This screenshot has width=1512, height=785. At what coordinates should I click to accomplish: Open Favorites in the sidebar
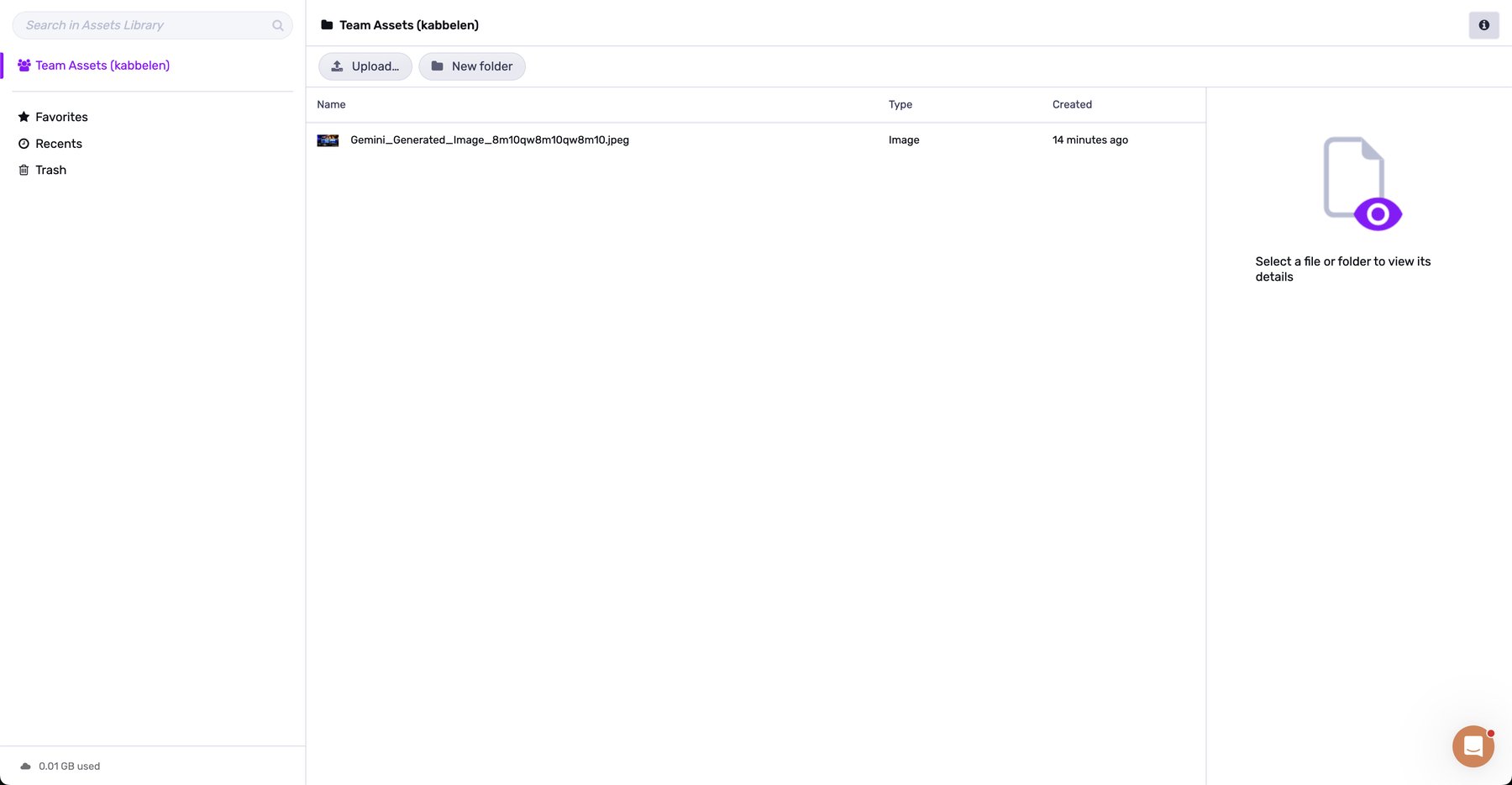pyautogui.click(x=53, y=117)
